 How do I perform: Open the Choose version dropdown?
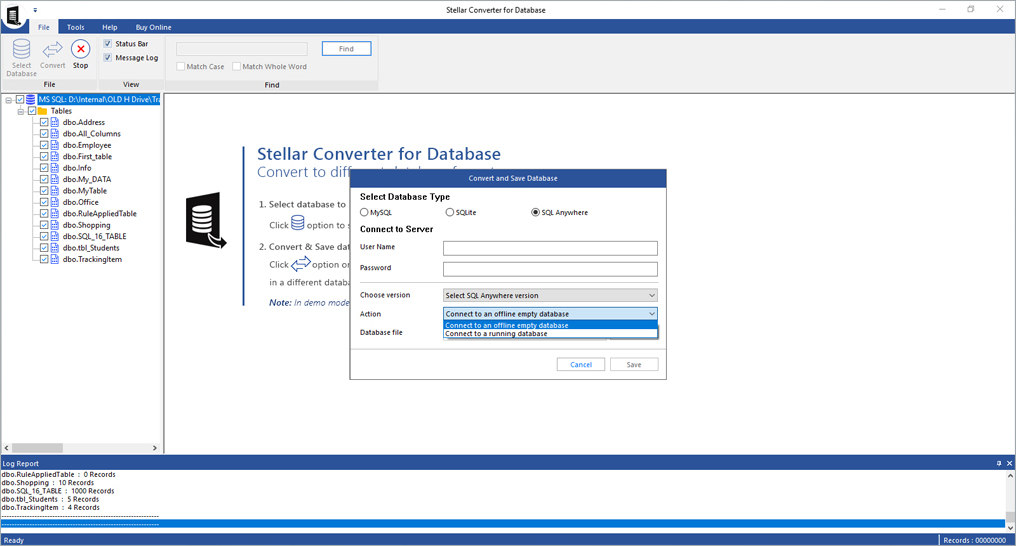[550, 295]
